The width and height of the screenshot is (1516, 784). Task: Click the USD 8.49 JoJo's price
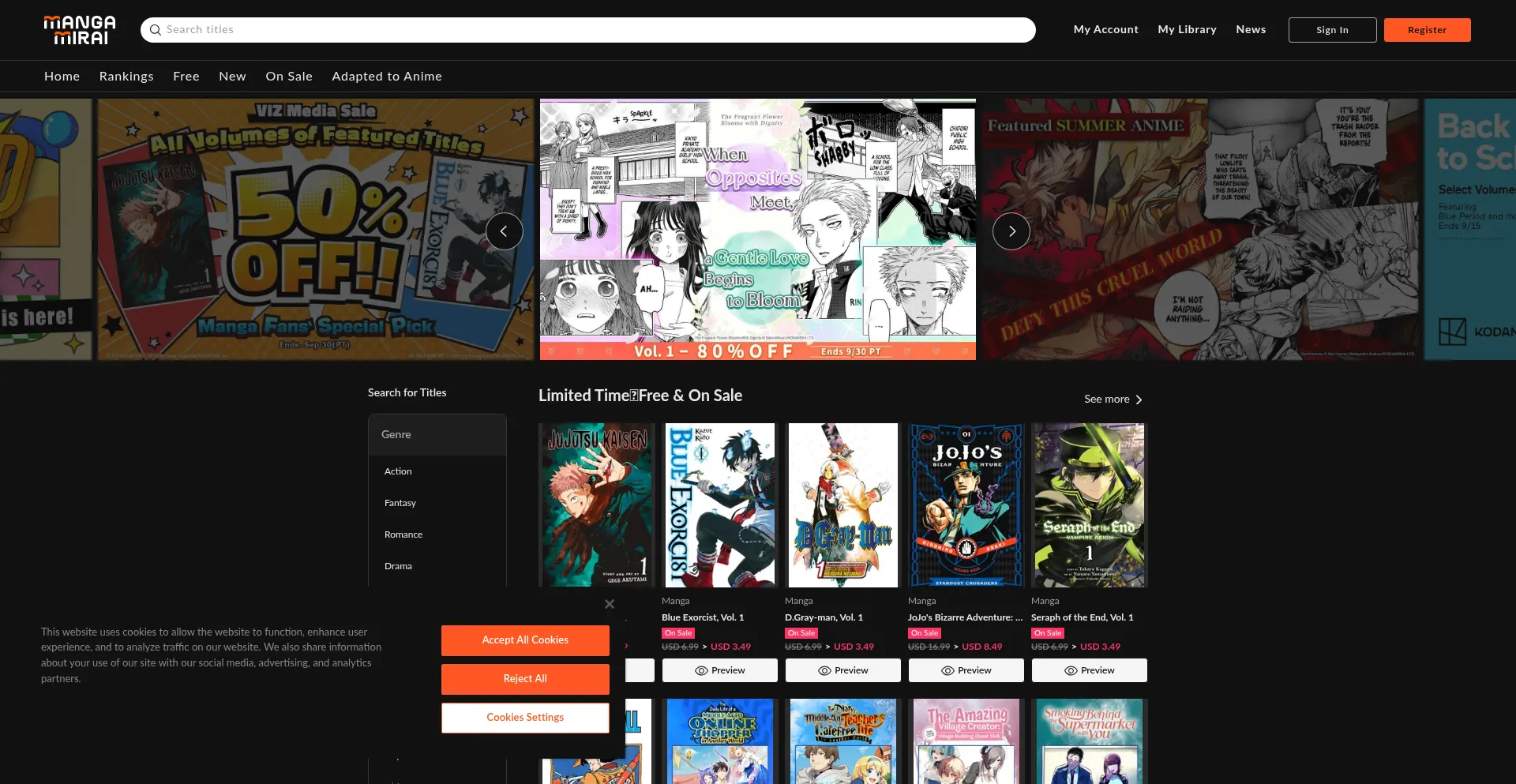pos(982,647)
